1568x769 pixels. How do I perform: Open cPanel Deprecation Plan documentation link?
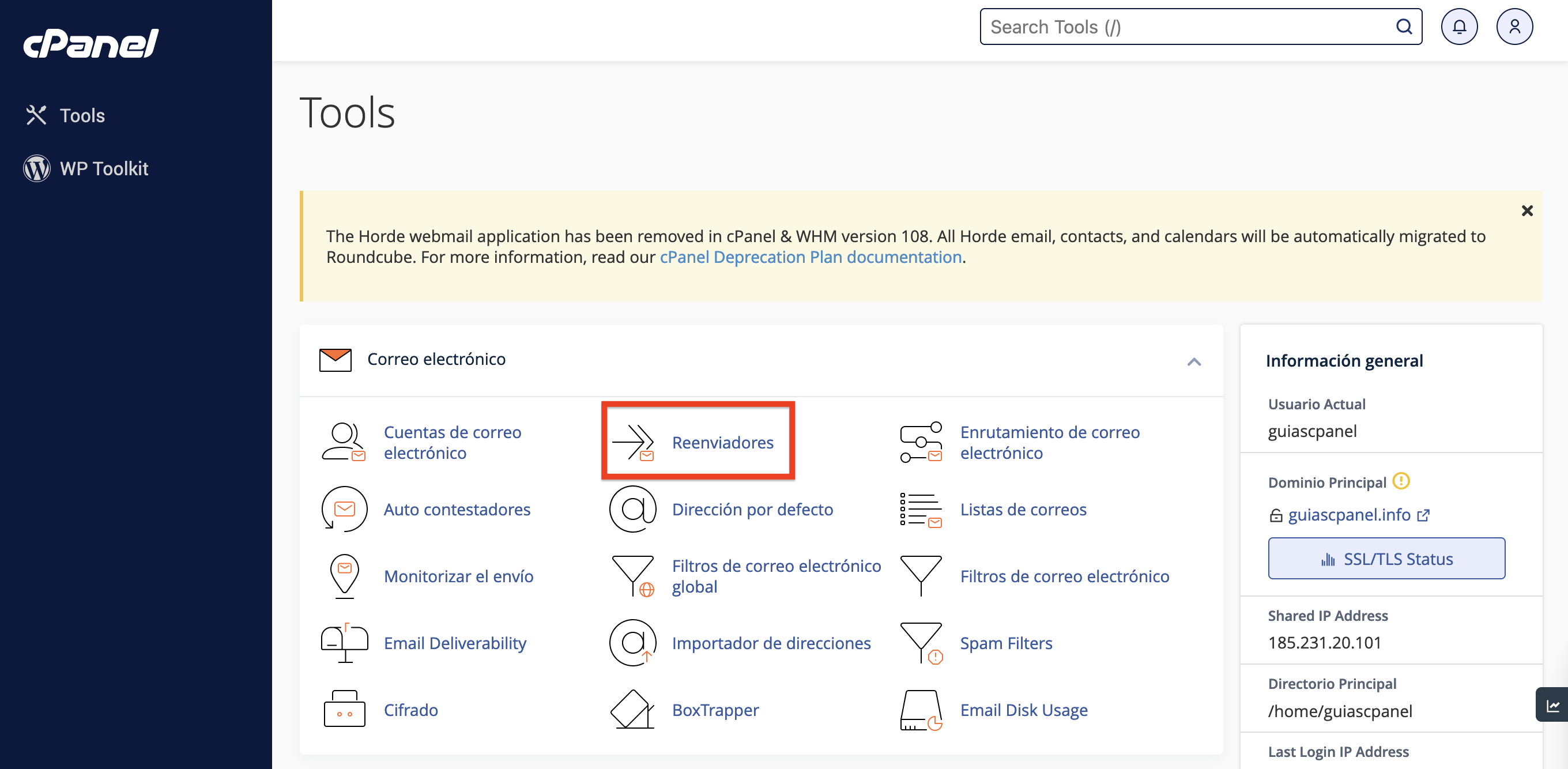[x=810, y=257]
